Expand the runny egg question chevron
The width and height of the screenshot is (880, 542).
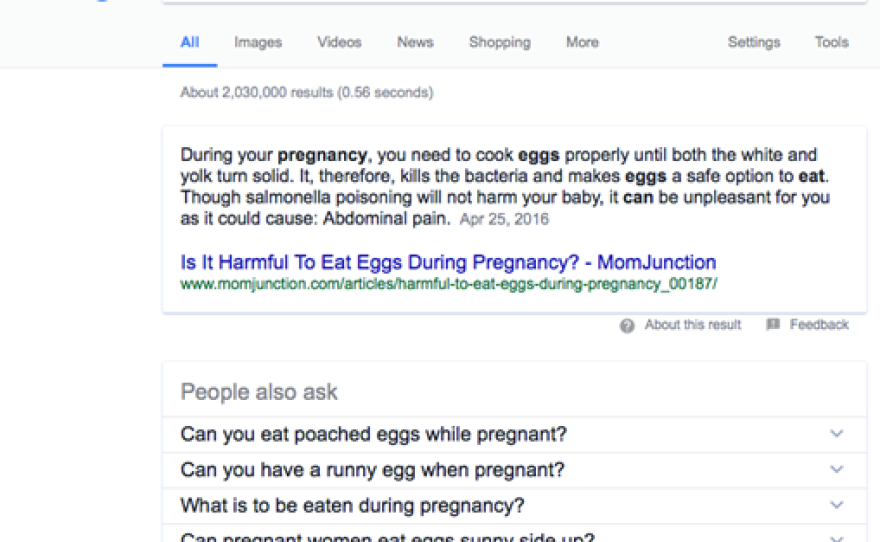[837, 469]
